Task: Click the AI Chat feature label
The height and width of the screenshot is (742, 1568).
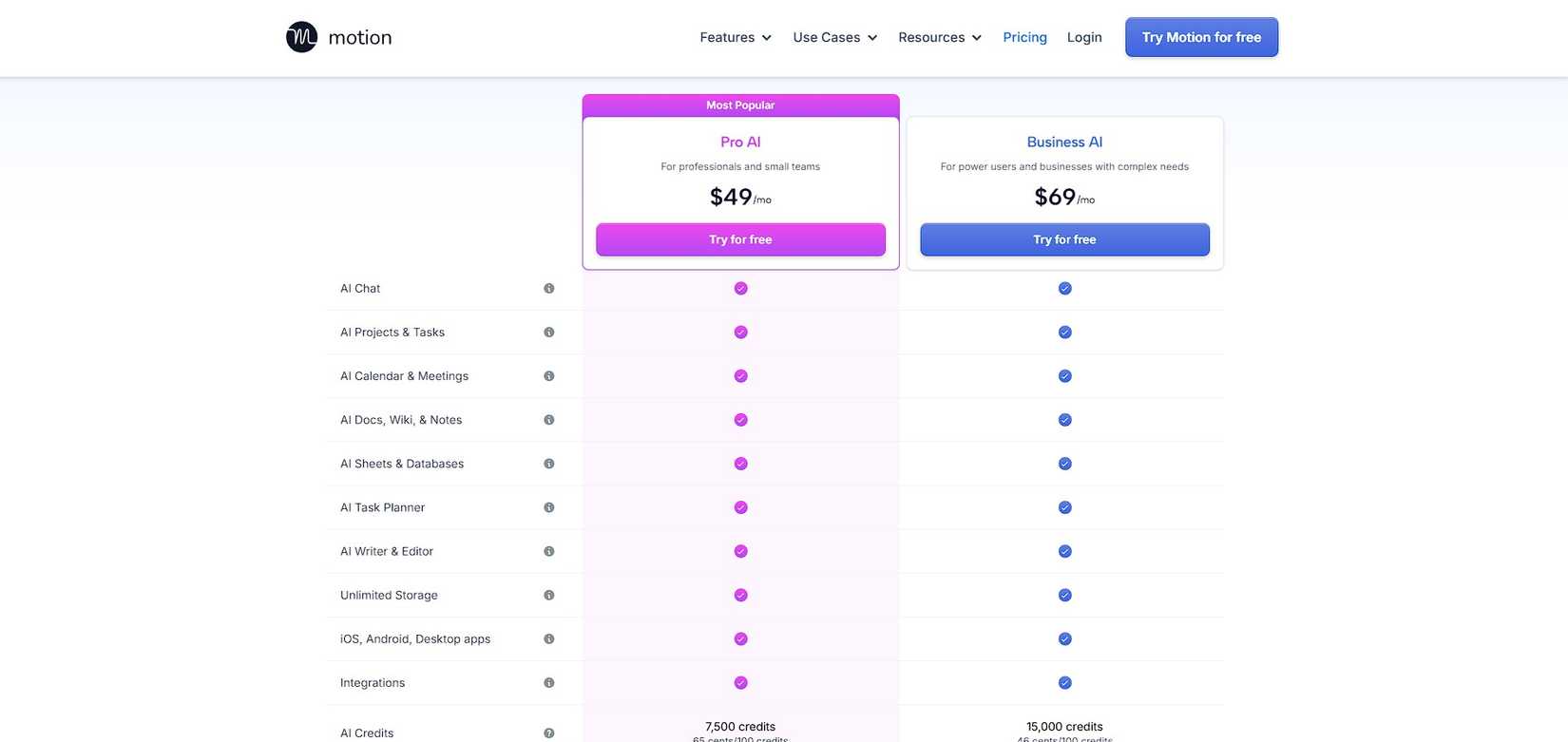Action: 360,289
